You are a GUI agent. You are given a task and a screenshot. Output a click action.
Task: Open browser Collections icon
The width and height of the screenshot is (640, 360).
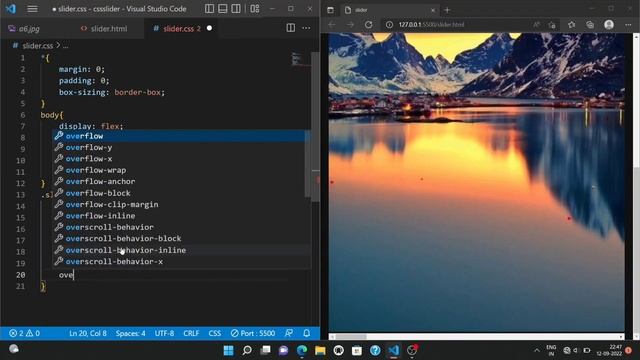click(x=590, y=25)
